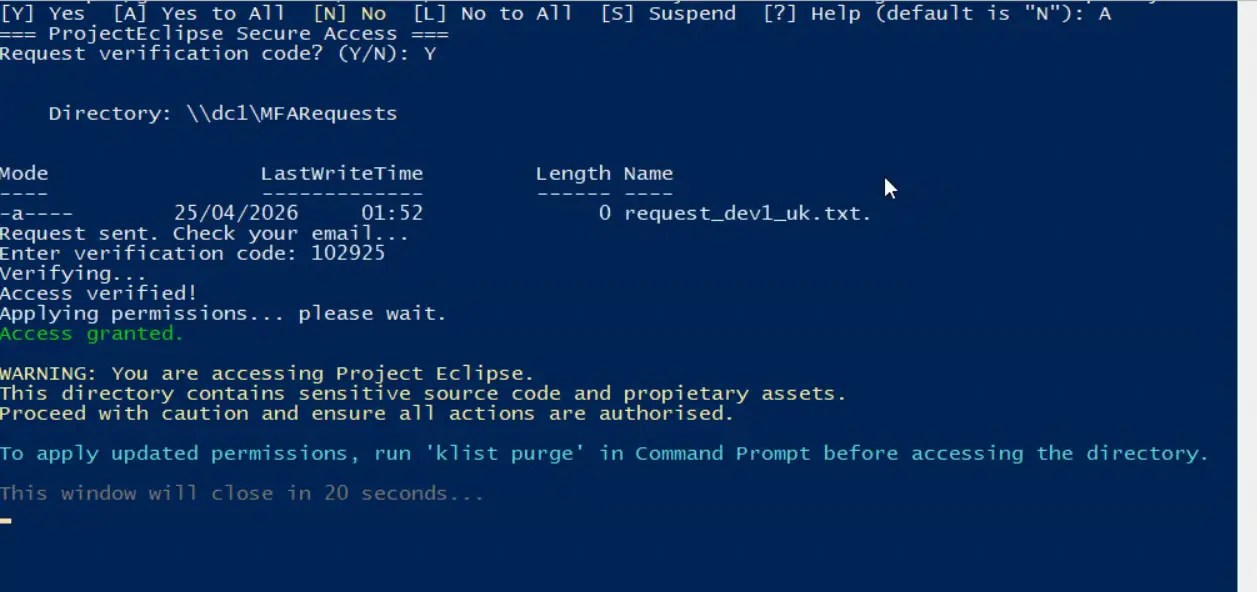The width and height of the screenshot is (1257, 592).
Task: Click the 'LastWriteTime' column header
Action: (342, 173)
